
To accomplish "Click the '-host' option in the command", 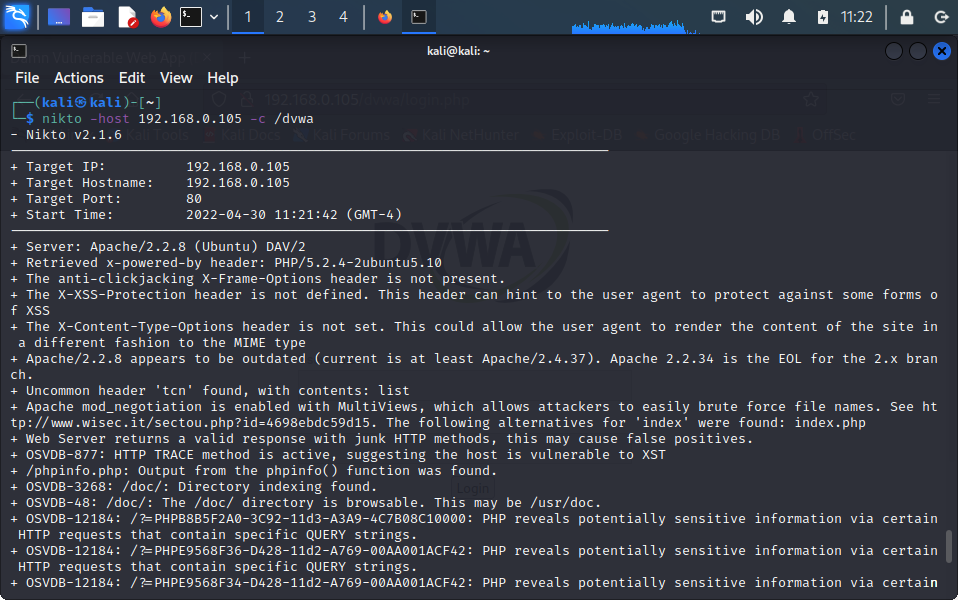I will 110,119.
